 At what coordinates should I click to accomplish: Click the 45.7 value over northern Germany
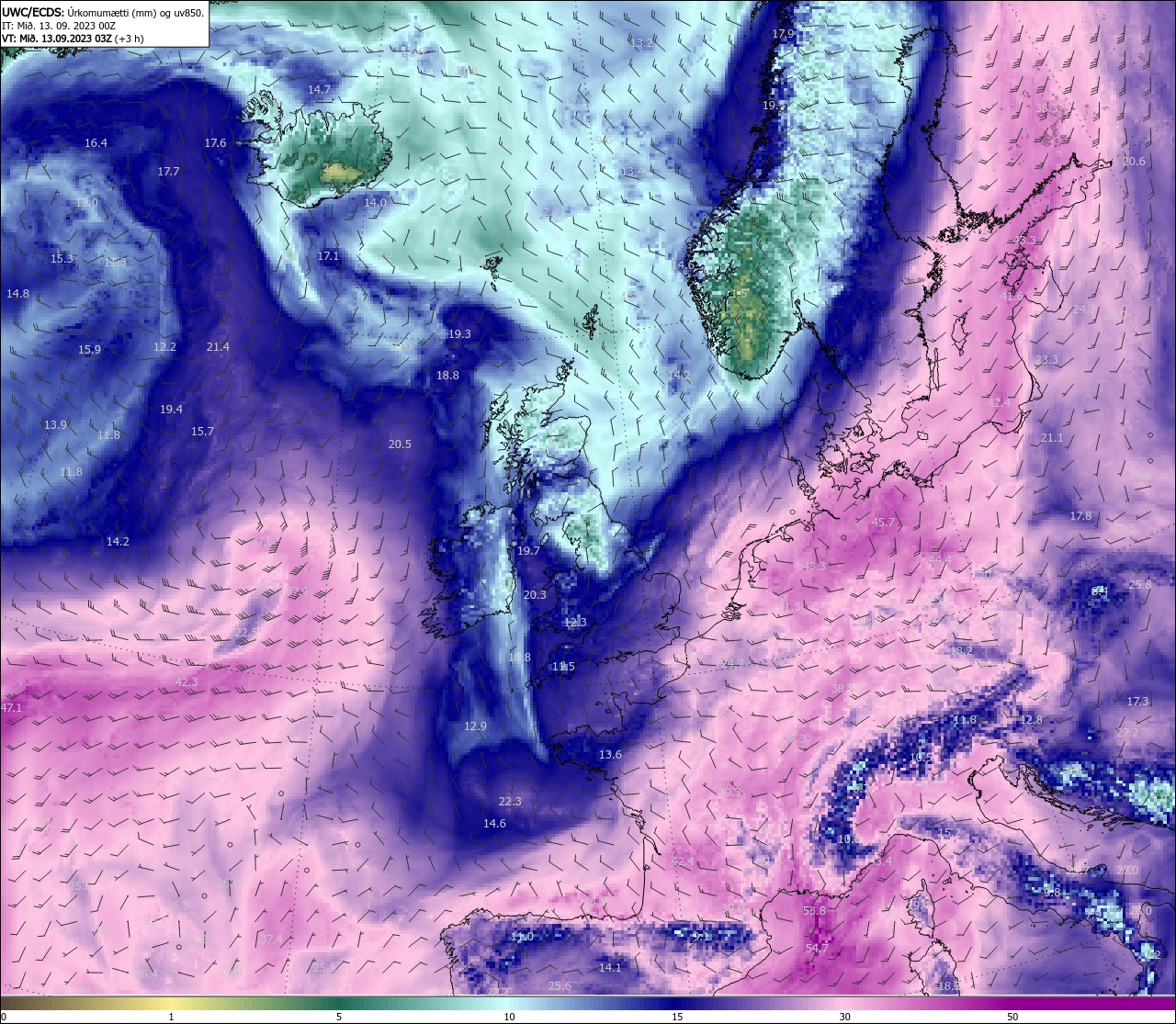pos(882,522)
